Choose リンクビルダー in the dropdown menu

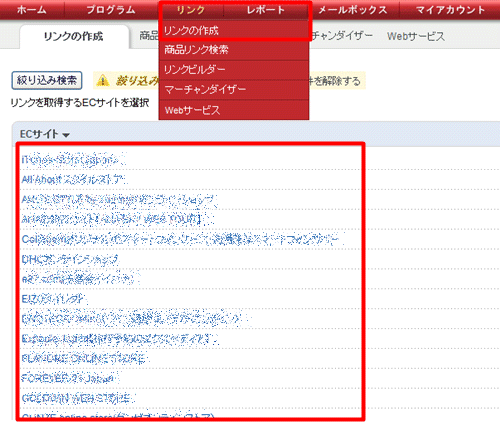[234, 70]
